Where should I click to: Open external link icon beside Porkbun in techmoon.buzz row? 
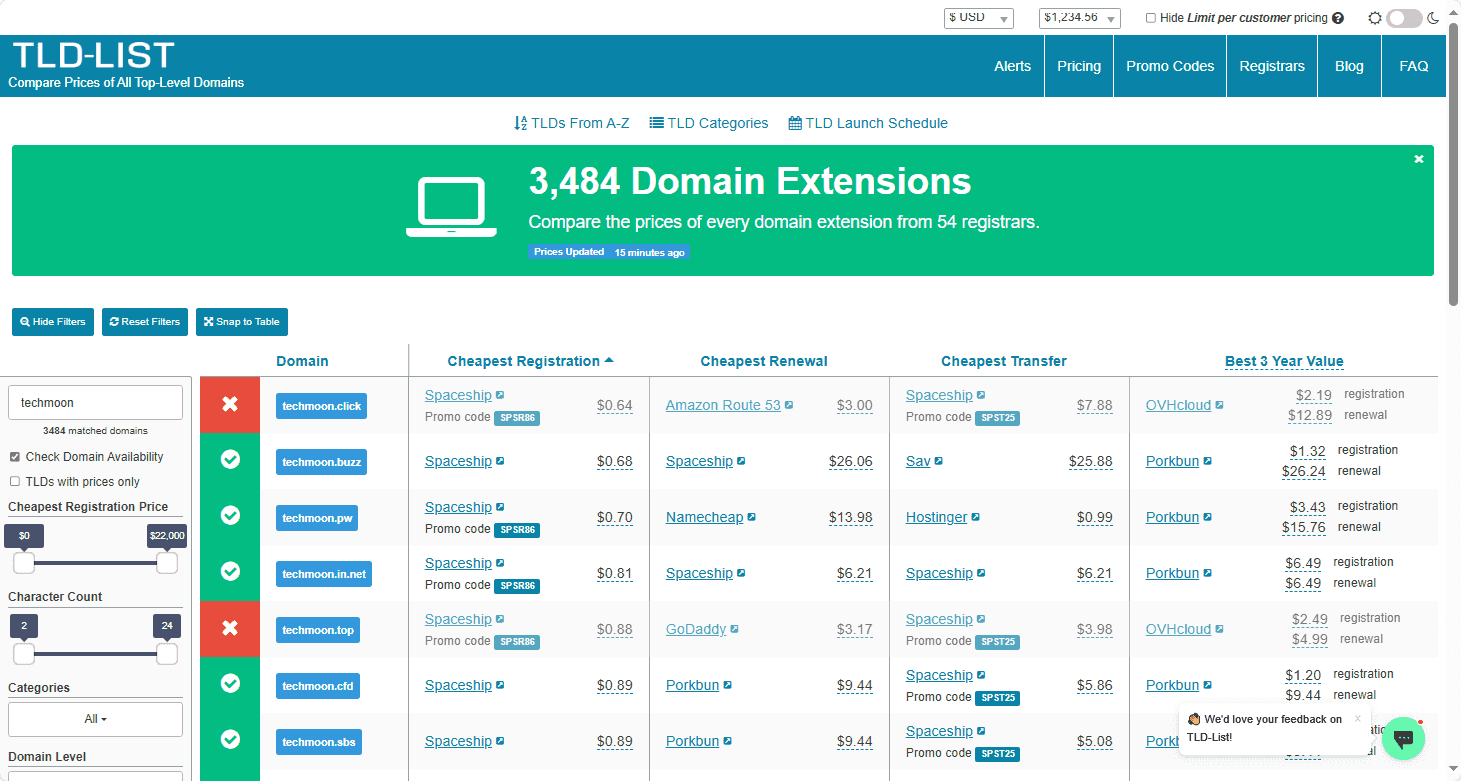pos(1207,461)
